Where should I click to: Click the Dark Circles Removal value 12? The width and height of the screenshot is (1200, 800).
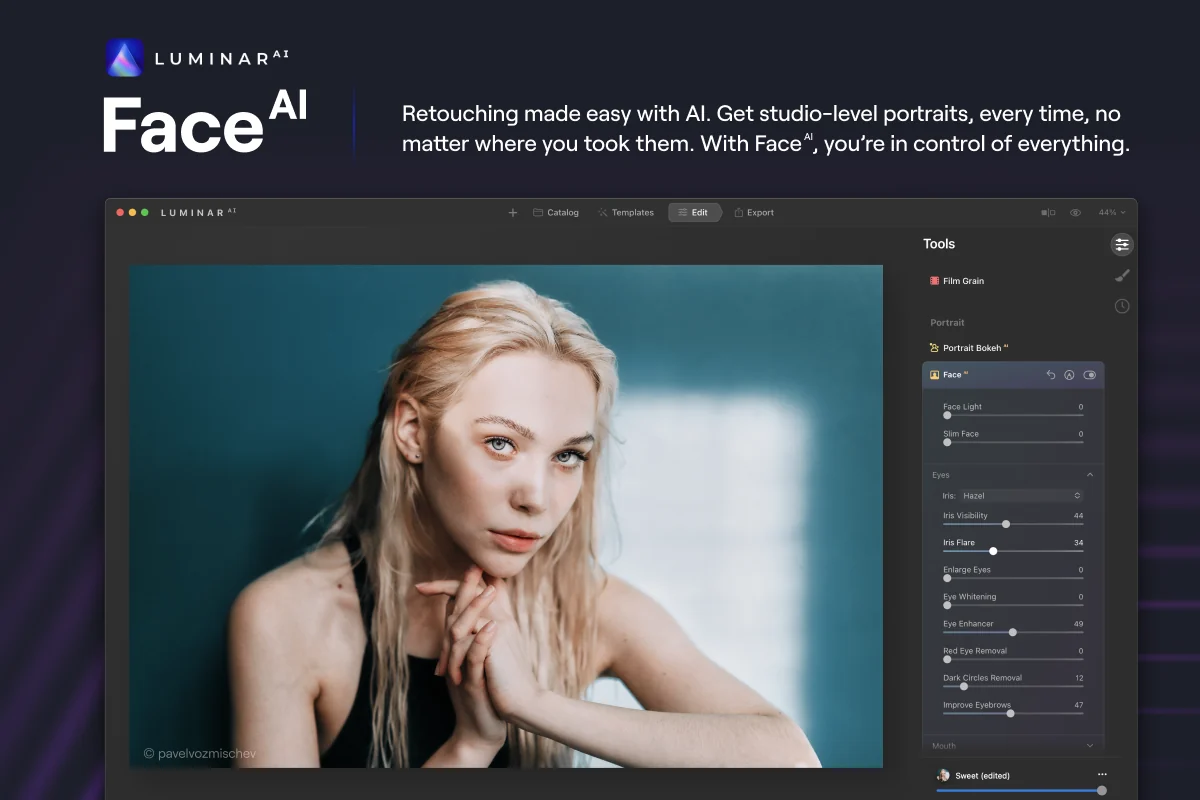1079,678
